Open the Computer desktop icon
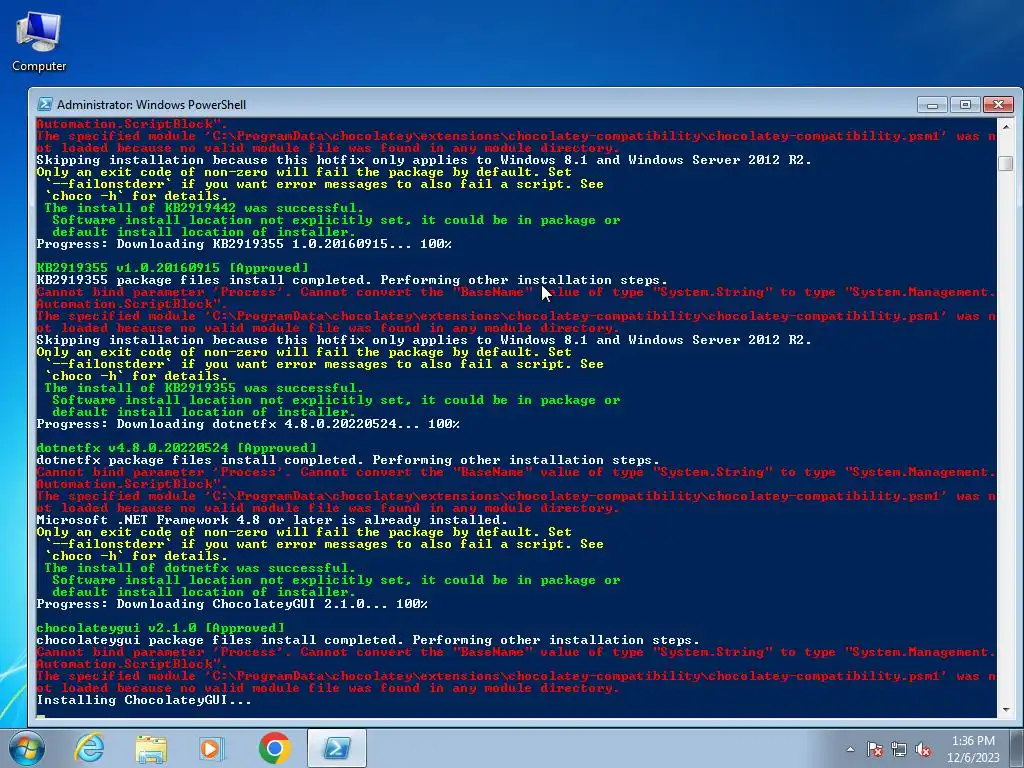This screenshot has height=768, width=1024. 39,42
